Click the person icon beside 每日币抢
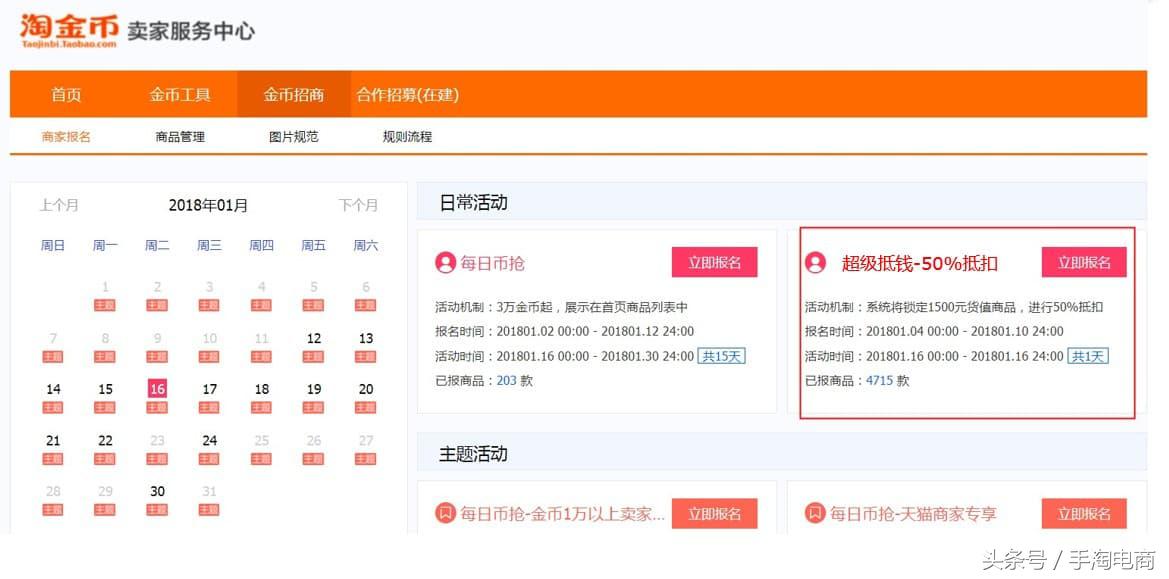1169x579 pixels. (x=447, y=262)
